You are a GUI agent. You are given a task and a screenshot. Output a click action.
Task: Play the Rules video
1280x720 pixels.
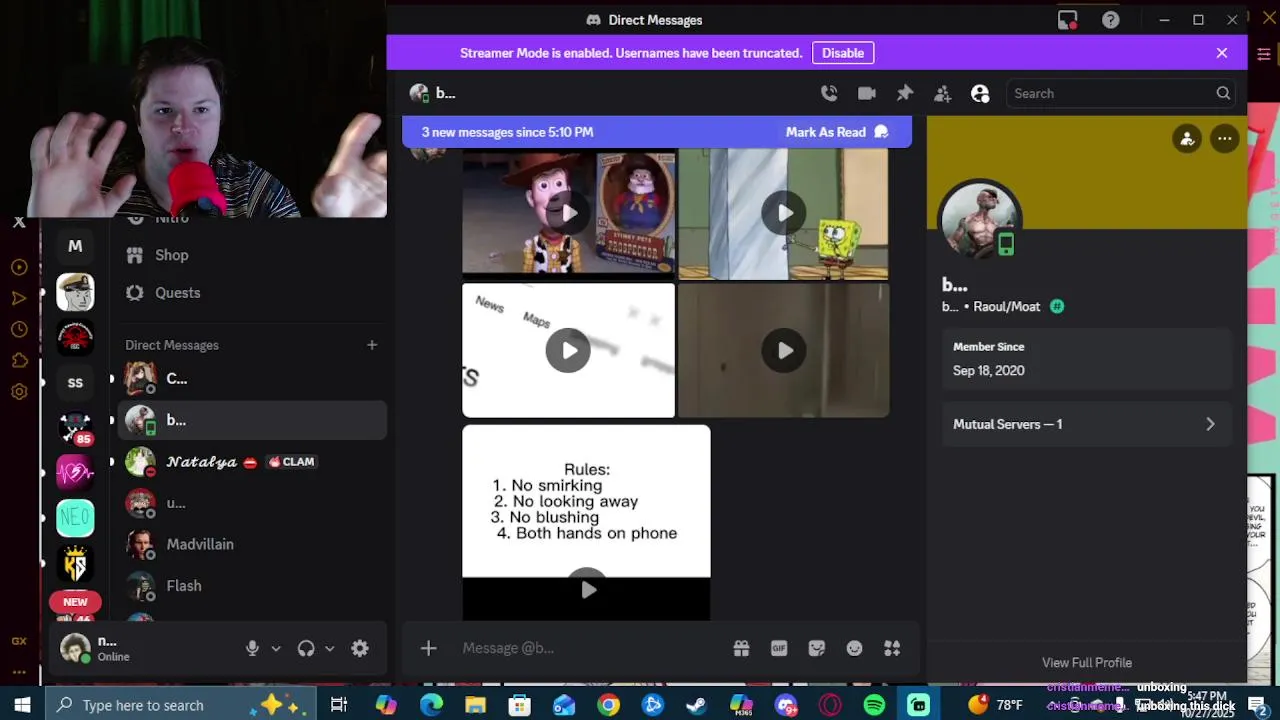coord(587,590)
